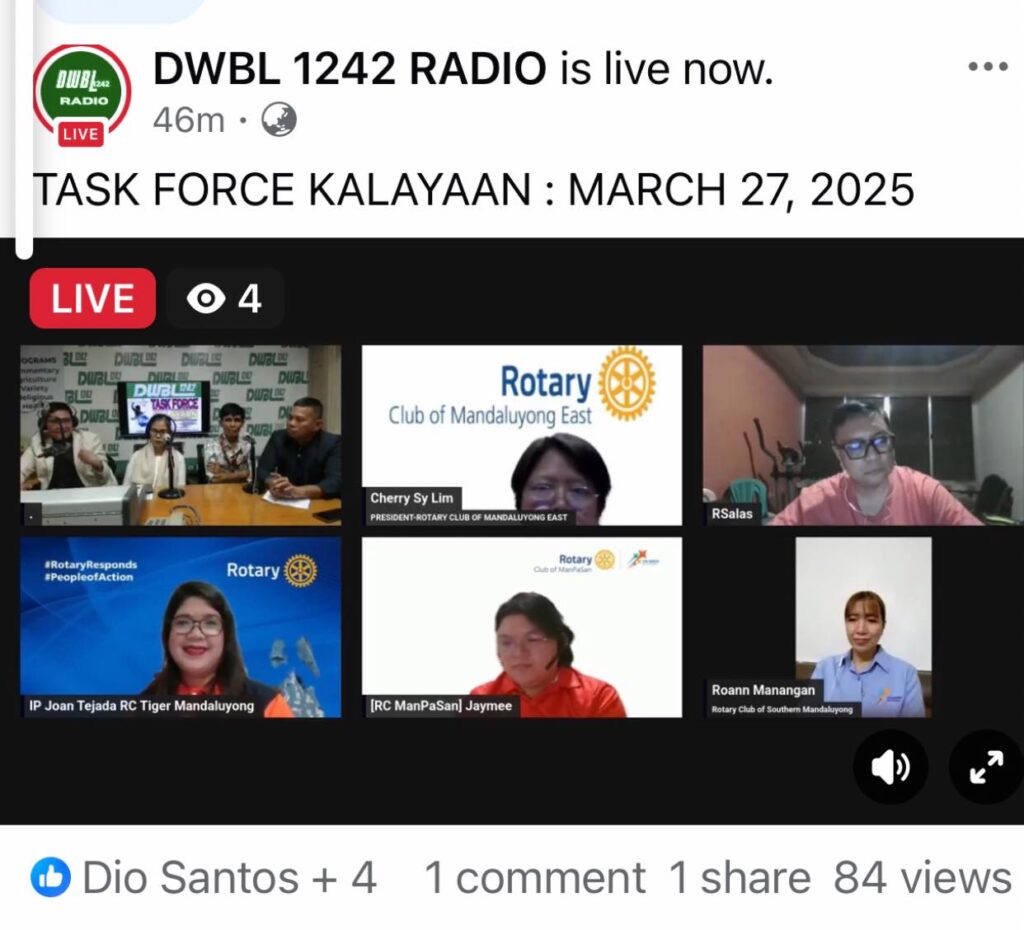Click the Roann Manangan name label
The width and height of the screenshot is (1024, 930).
click(x=763, y=690)
